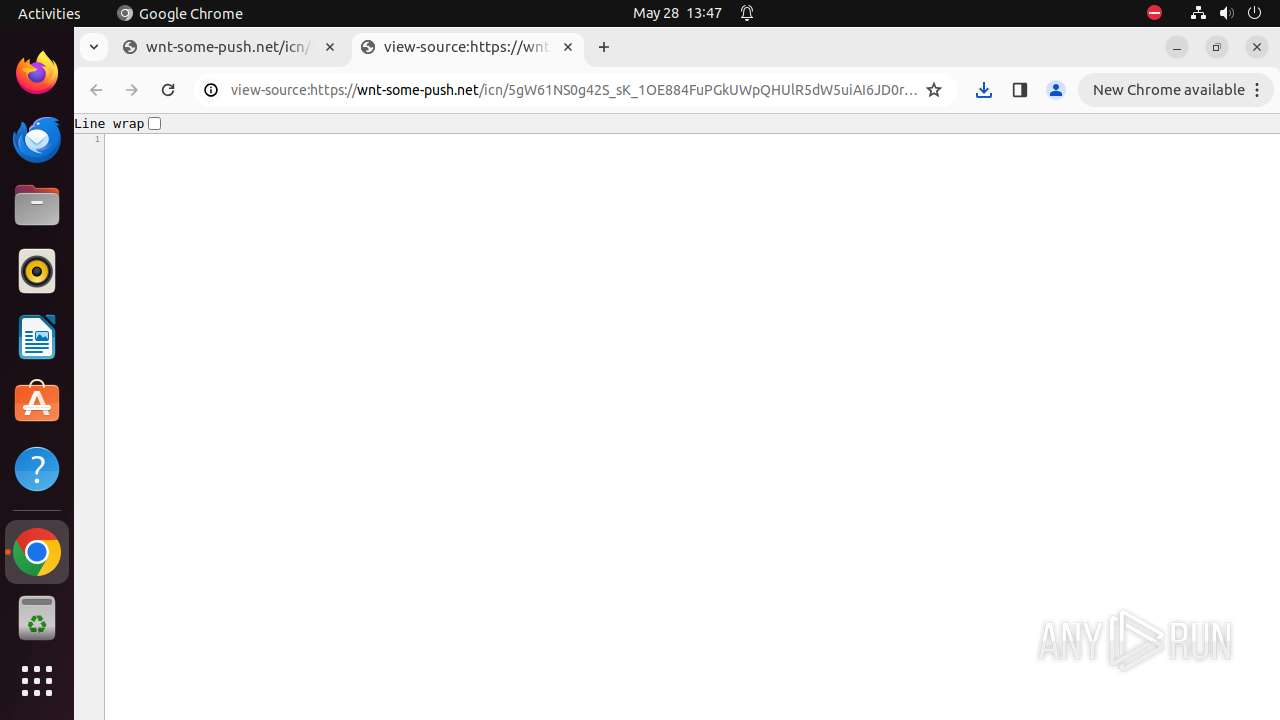This screenshot has height=720, width=1280.
Task: Open Ubuntu Software from the dock
Action: tap(37, 403)
